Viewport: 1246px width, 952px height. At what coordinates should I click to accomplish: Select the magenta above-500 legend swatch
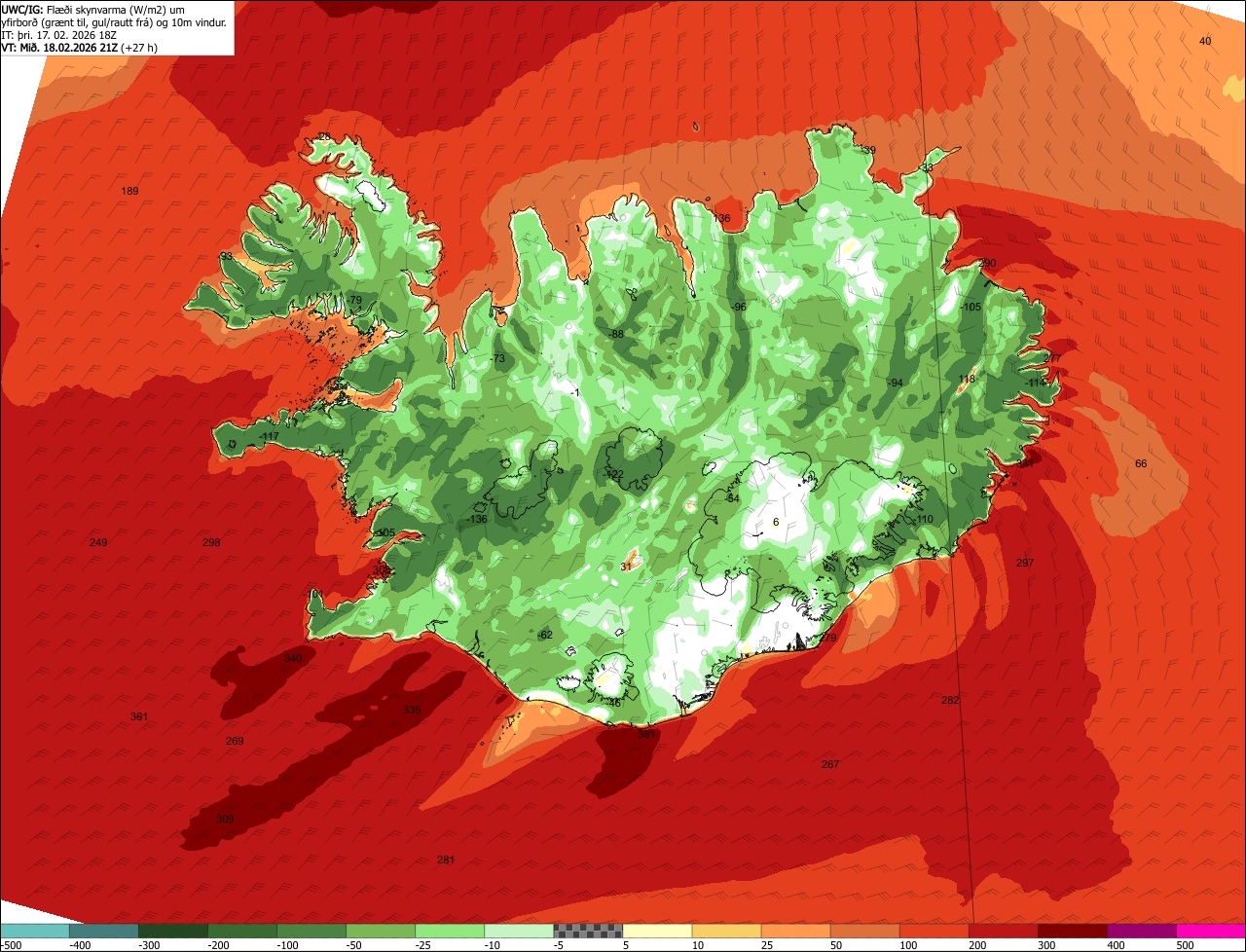[1211, 931]
